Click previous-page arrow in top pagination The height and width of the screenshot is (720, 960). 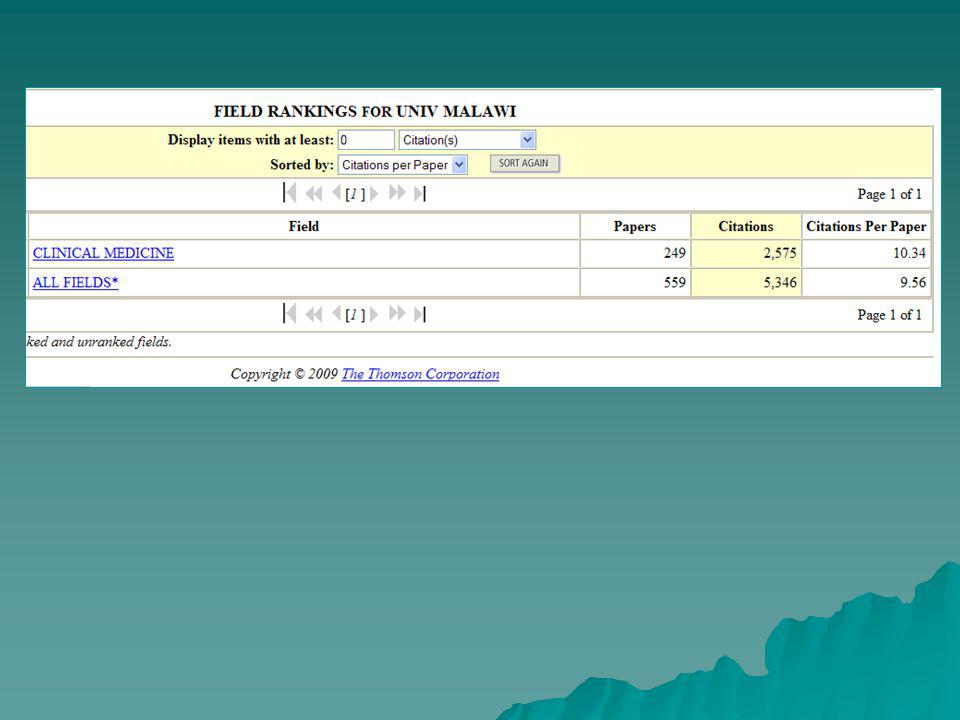click(x=336, y=193)
